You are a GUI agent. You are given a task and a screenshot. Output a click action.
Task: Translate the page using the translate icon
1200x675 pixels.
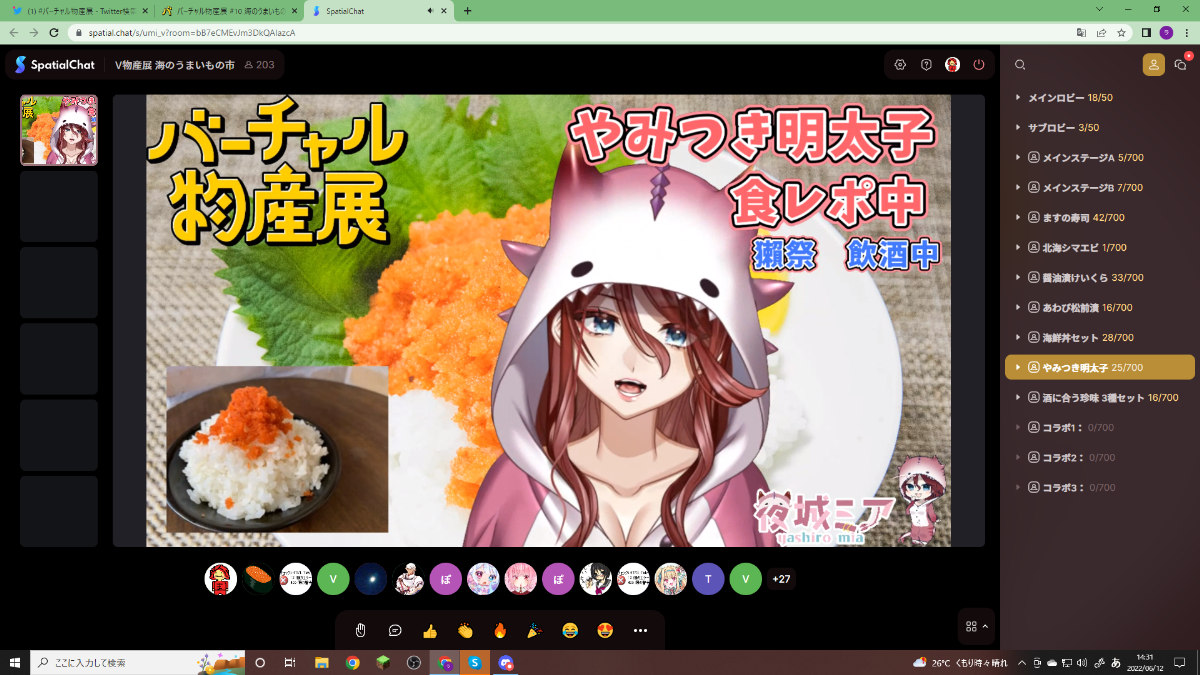[1081, 32]
